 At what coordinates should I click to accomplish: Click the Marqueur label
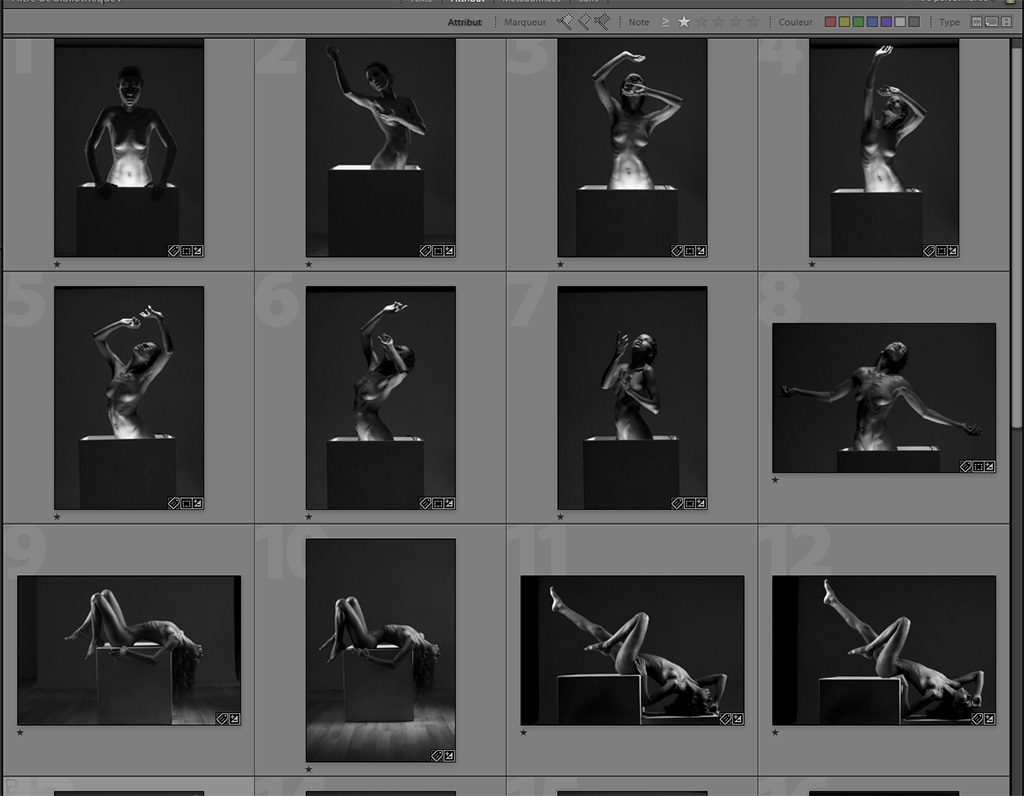tap(525, 22)
